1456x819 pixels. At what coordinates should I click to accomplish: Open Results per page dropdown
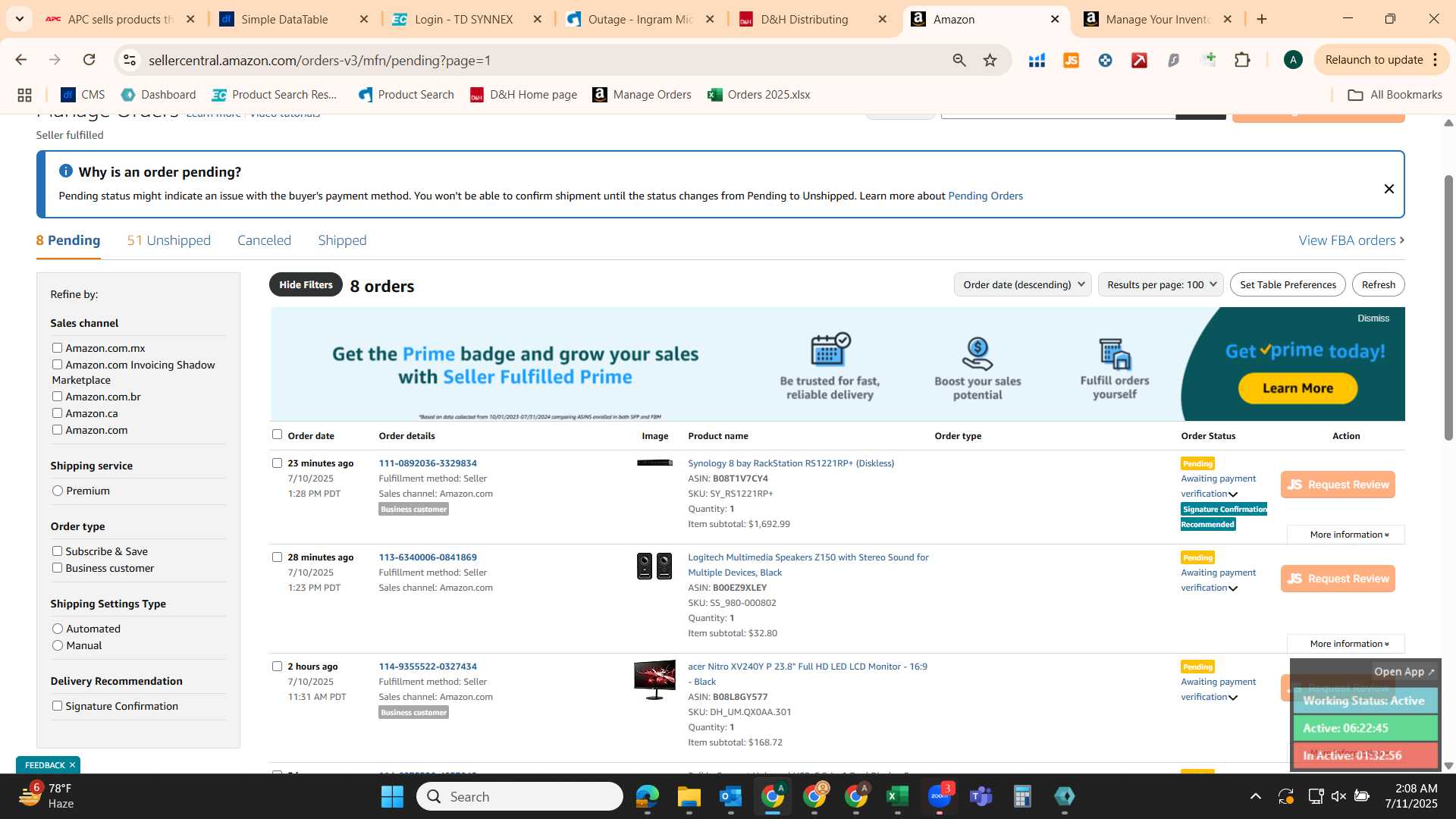coord(1160,284)
